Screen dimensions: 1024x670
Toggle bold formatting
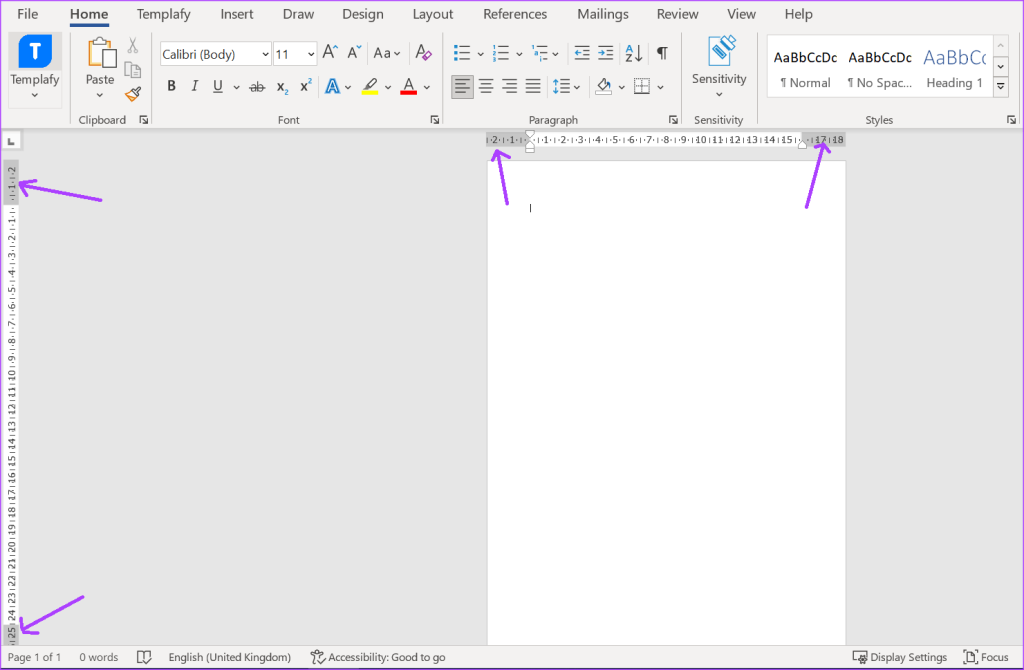coord(171,86)
